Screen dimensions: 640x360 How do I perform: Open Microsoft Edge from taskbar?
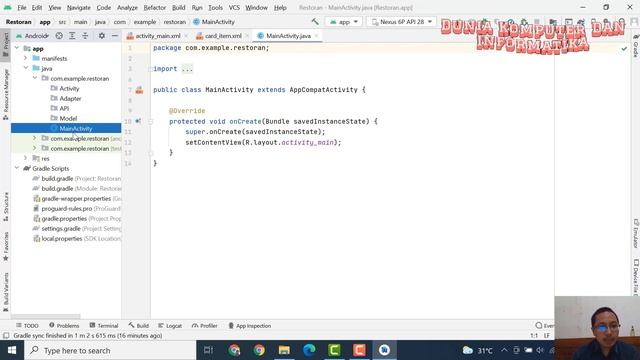(309, 350)
